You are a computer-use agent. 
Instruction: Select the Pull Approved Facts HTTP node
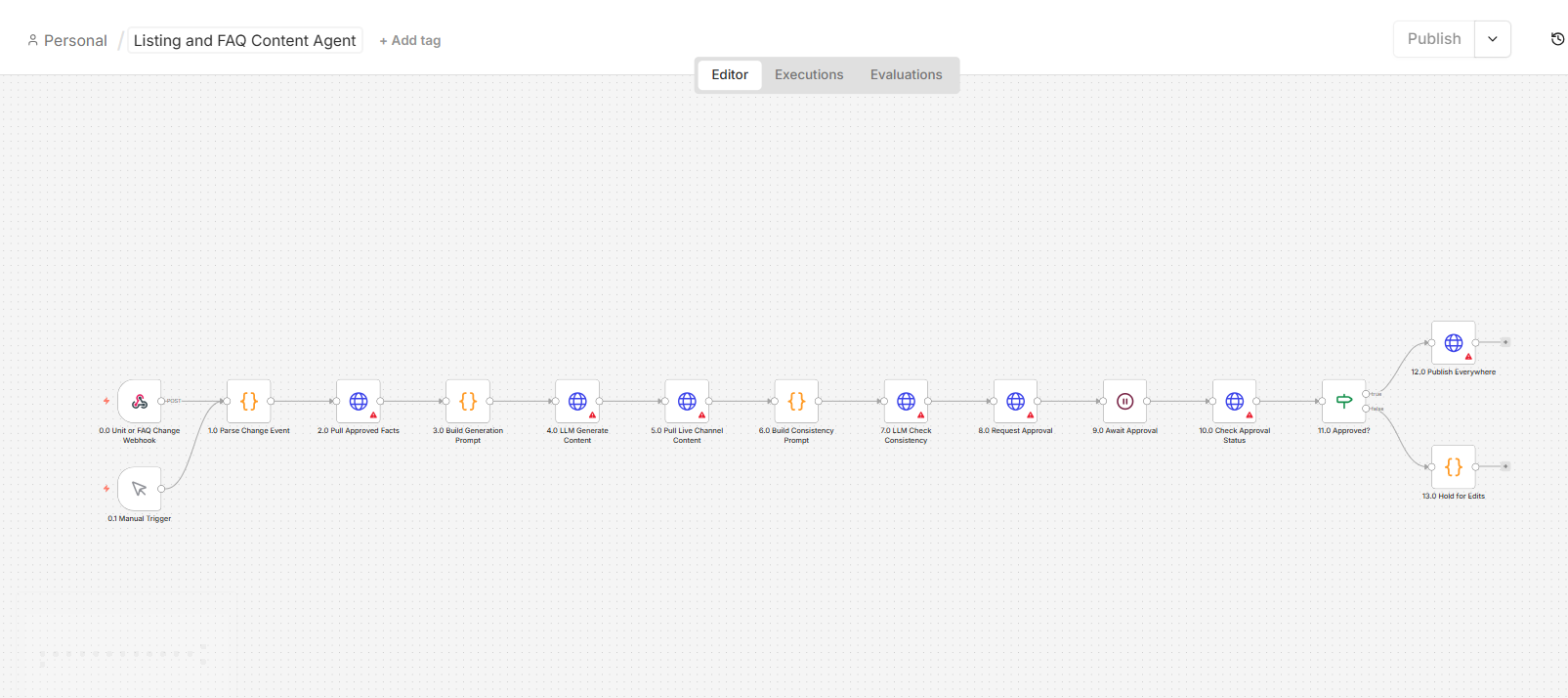[359, 401]
